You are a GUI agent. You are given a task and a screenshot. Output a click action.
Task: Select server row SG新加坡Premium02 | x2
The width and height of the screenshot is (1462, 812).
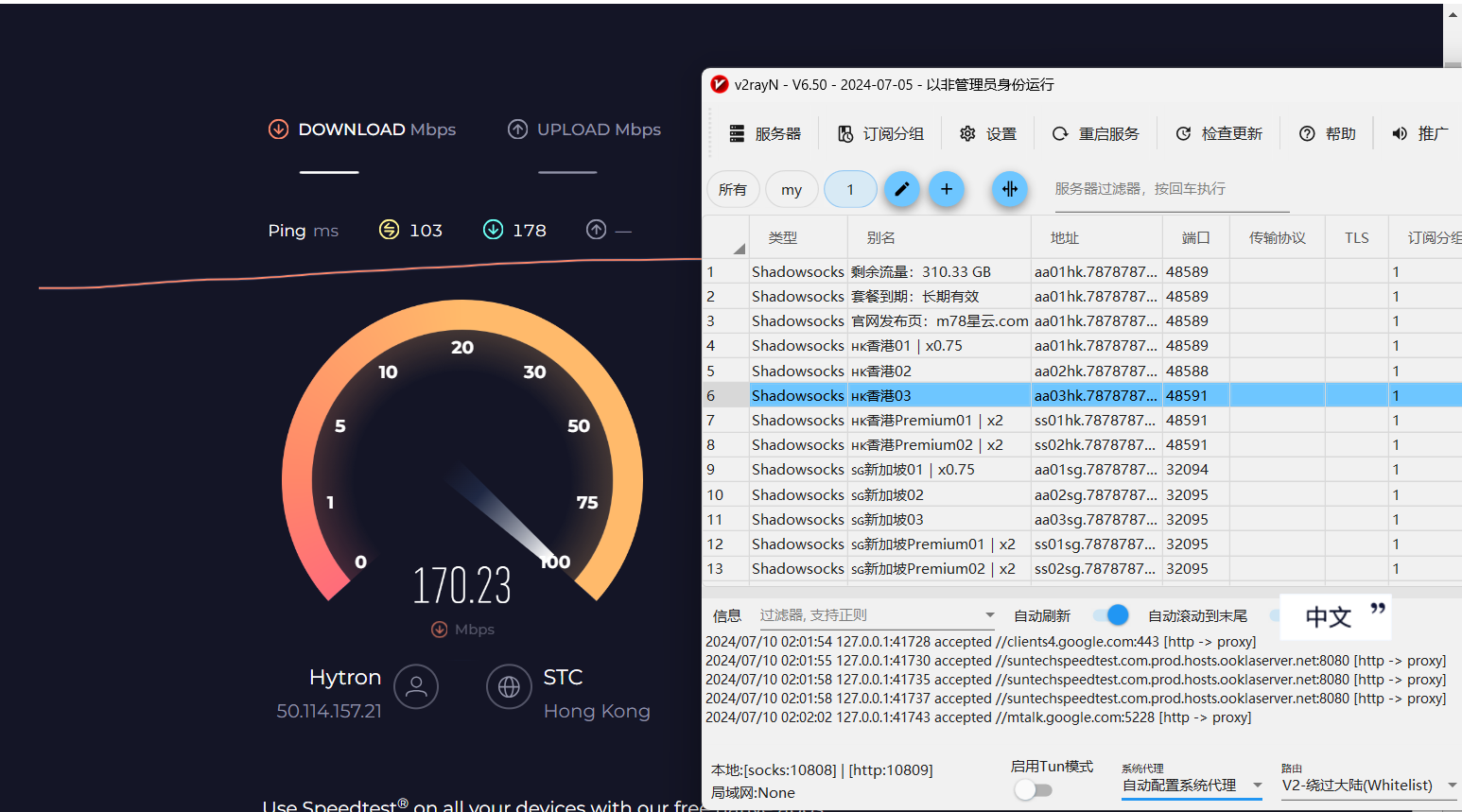pyautogui.click(x=1082, y=568)
